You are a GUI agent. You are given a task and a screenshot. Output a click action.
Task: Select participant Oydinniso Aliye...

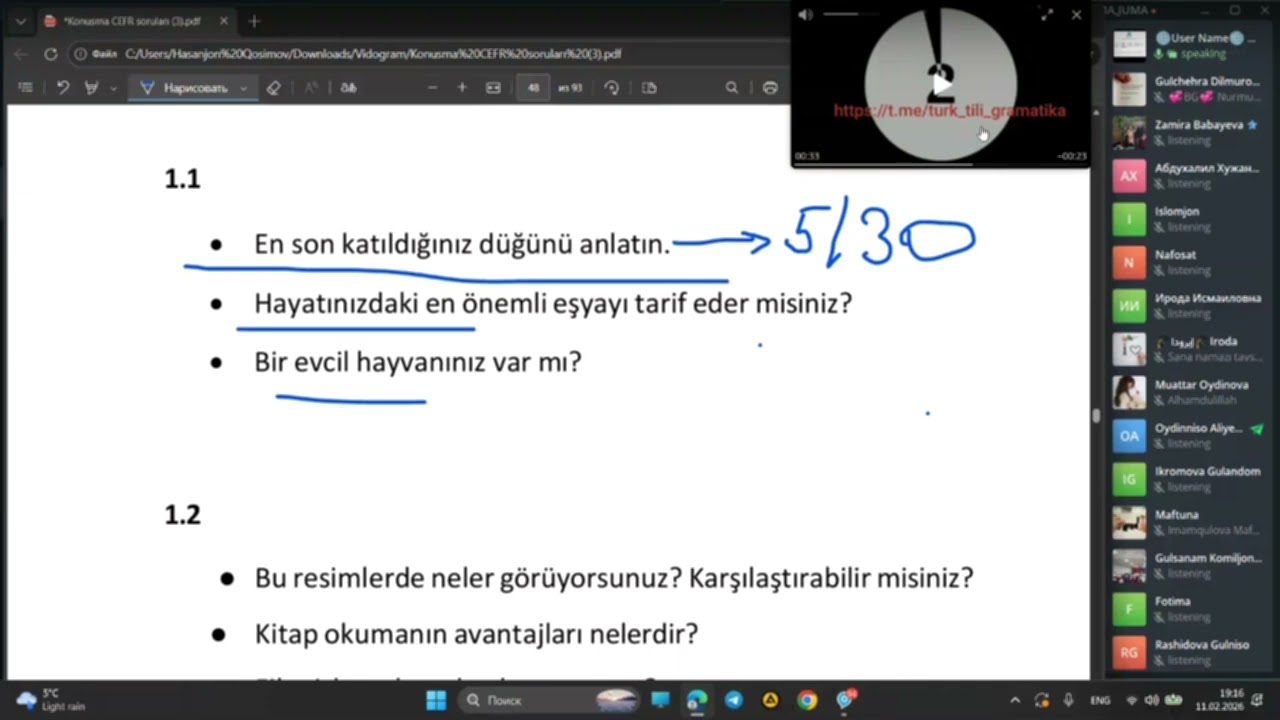tap(1187, 435)
